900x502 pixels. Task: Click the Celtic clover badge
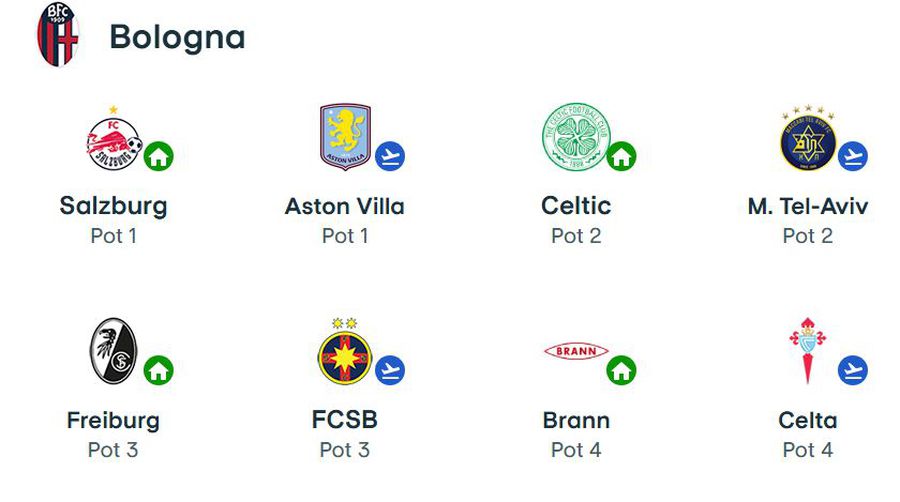576,137
